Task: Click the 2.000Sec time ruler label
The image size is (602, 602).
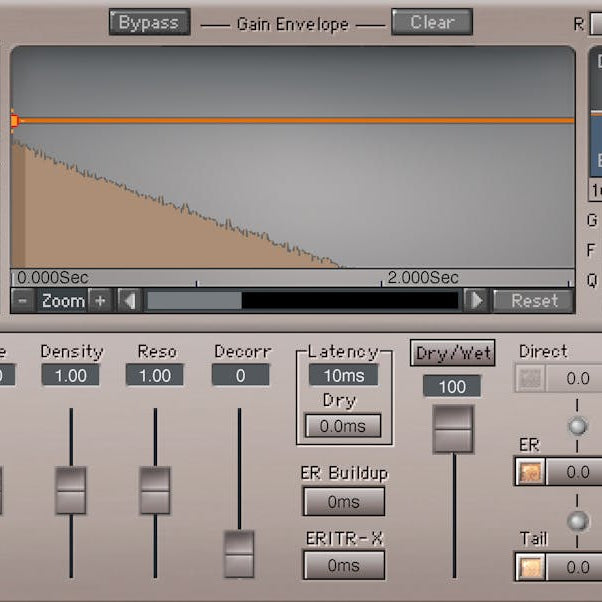Action: click(423, 278)
